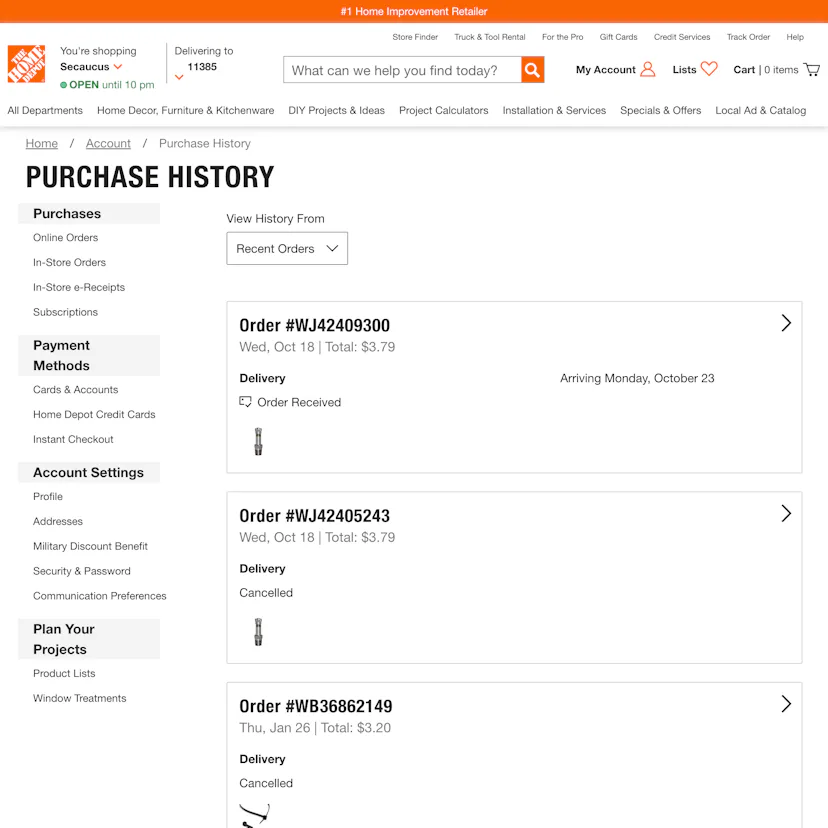Select In-Store e-Receipts in sidebar
The image size is (828, 828).
tap(79, 287)
